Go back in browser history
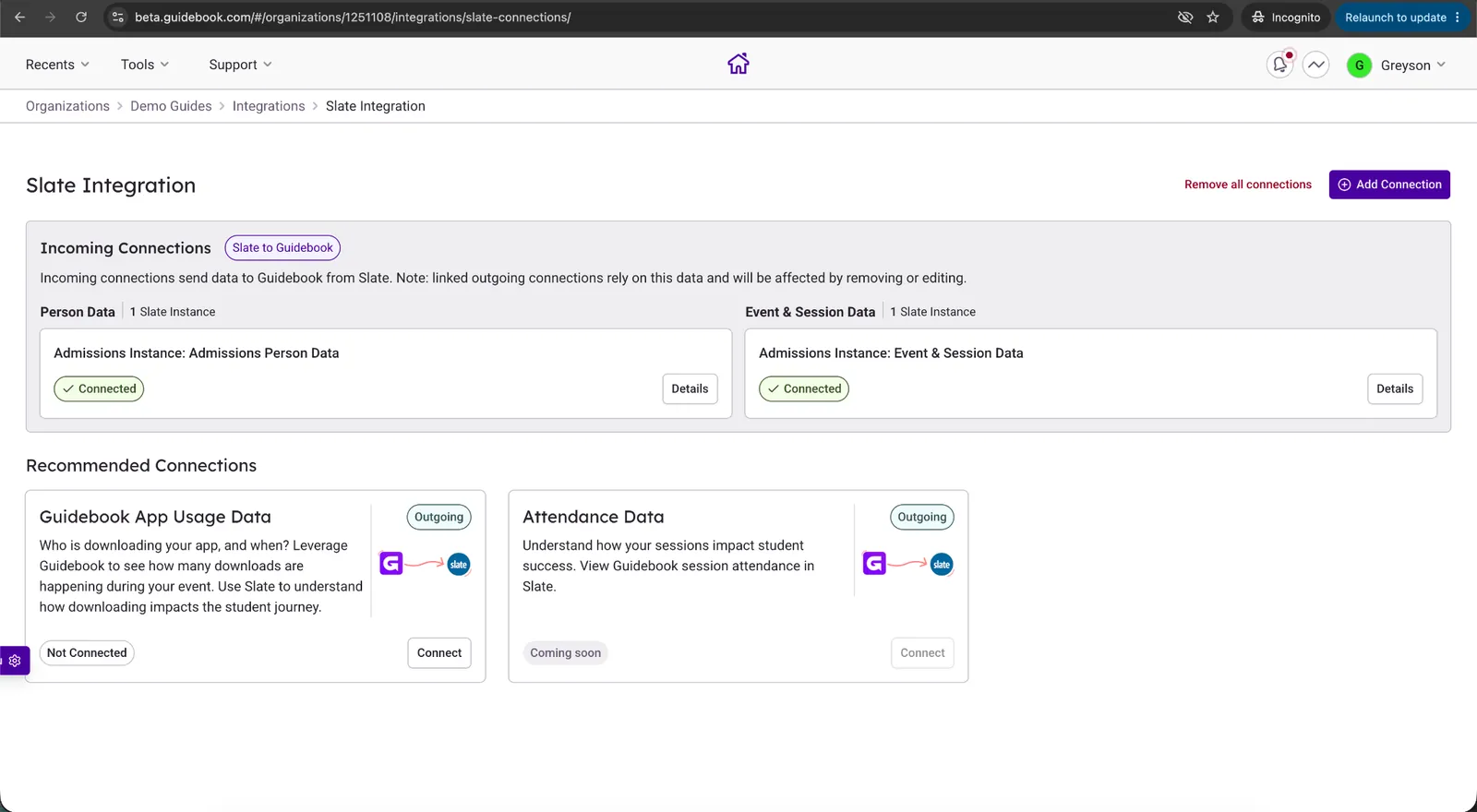The width and height of the screenshot is (1477, 812). pyautogui.click(x=19, y=18)
